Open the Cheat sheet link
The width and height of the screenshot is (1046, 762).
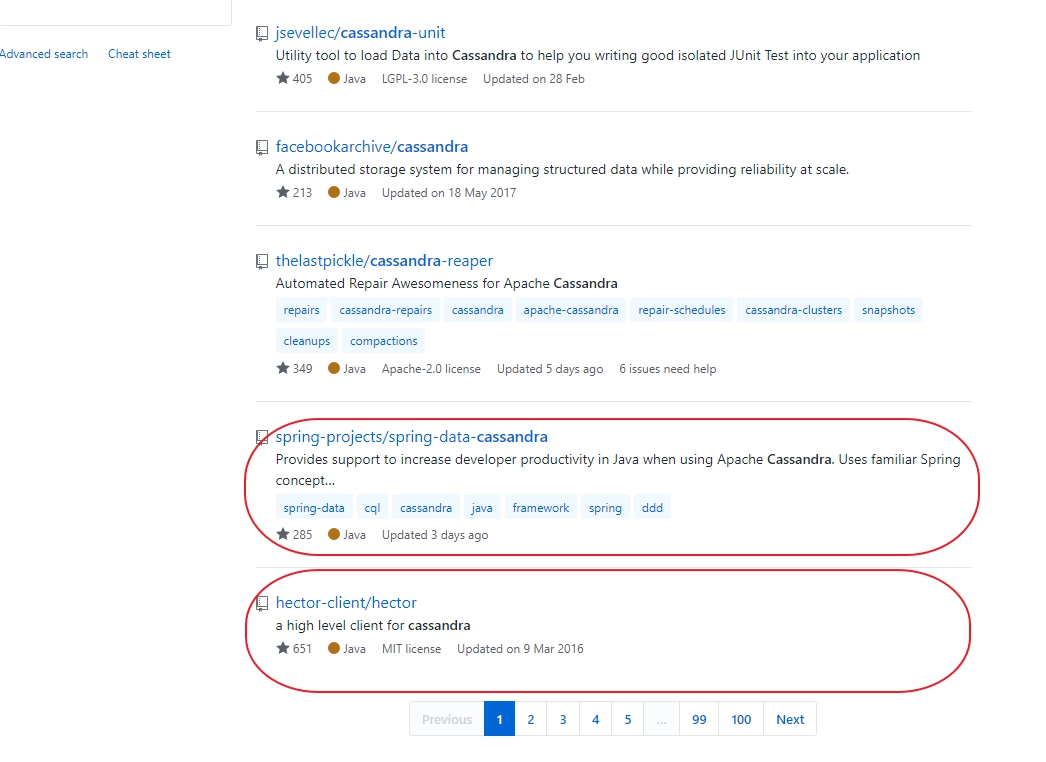coord(139,54)
